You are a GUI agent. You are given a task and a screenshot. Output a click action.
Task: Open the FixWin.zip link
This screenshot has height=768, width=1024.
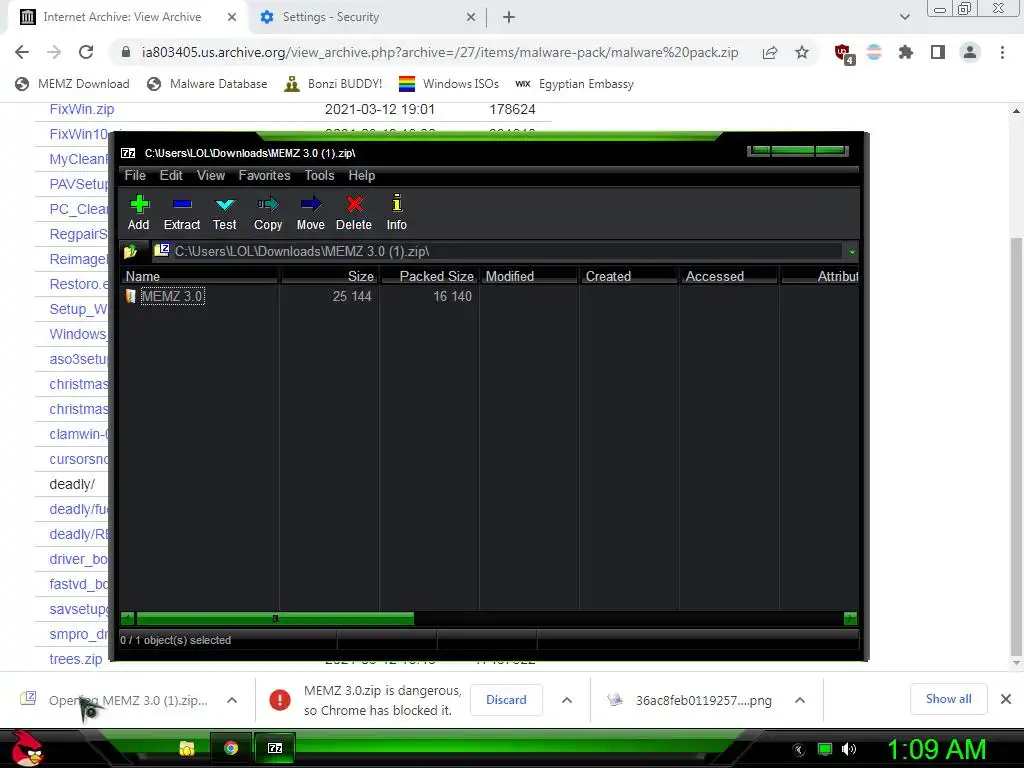tap(82, 109)
